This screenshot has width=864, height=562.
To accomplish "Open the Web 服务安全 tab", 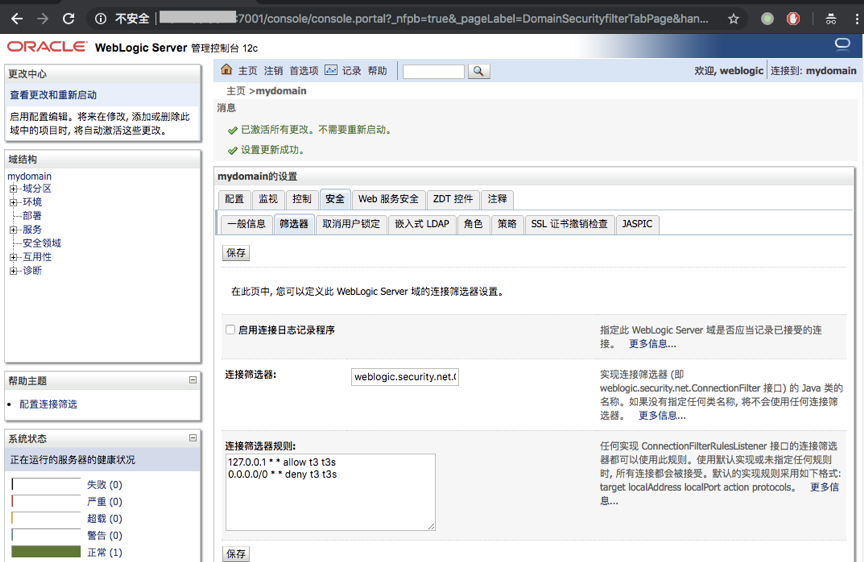I will (x=388, y=199).
